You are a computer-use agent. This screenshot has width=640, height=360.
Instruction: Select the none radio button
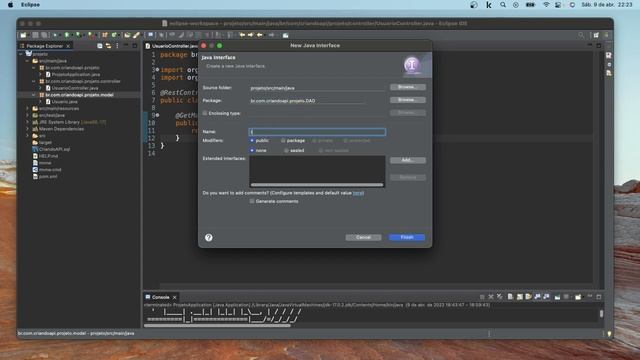(x=252, y=150)
